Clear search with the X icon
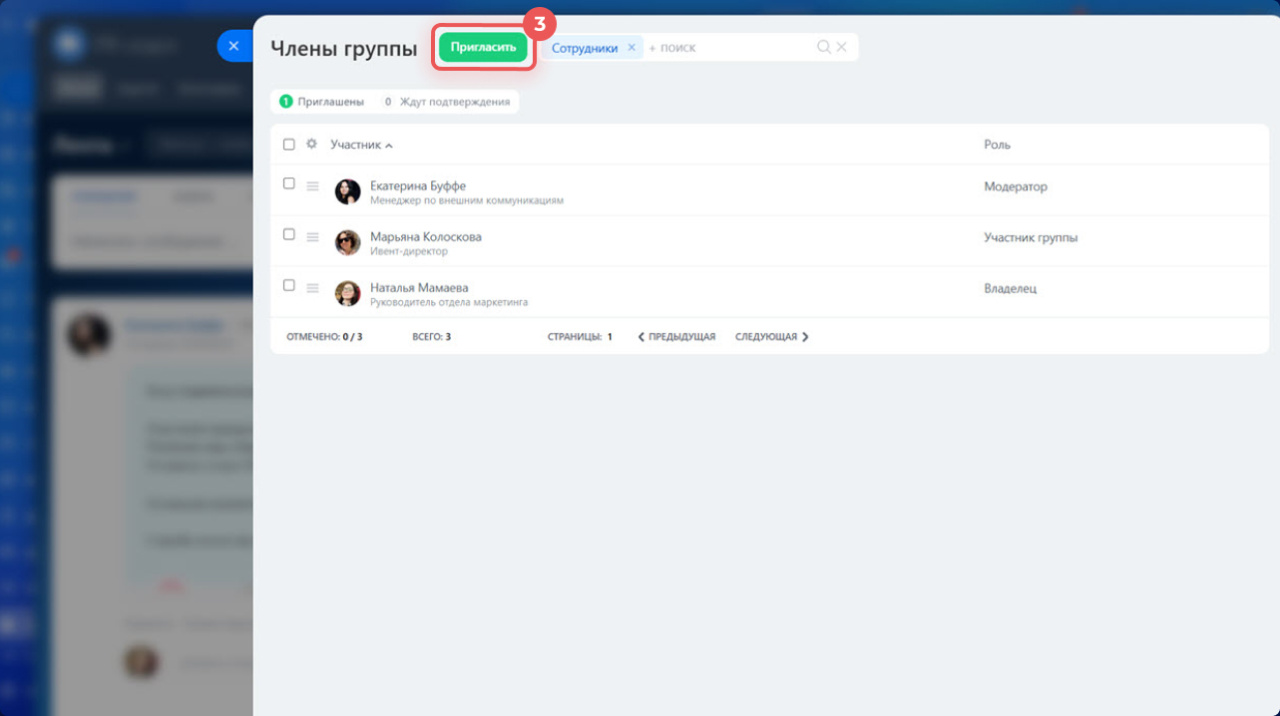The image size is (1280, 716). (x=842, y=47)
